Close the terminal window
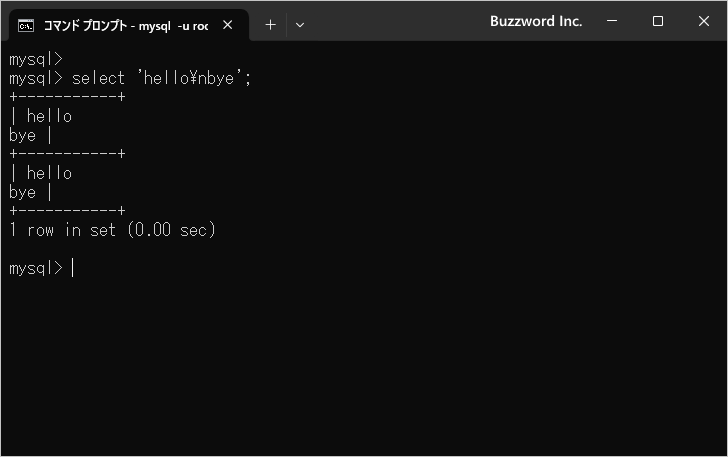 702,21
